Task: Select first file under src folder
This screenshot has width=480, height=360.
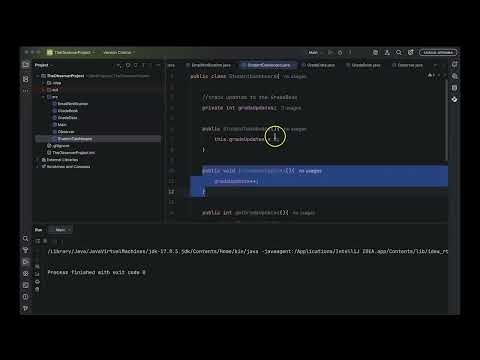Action: coord(70,104)
